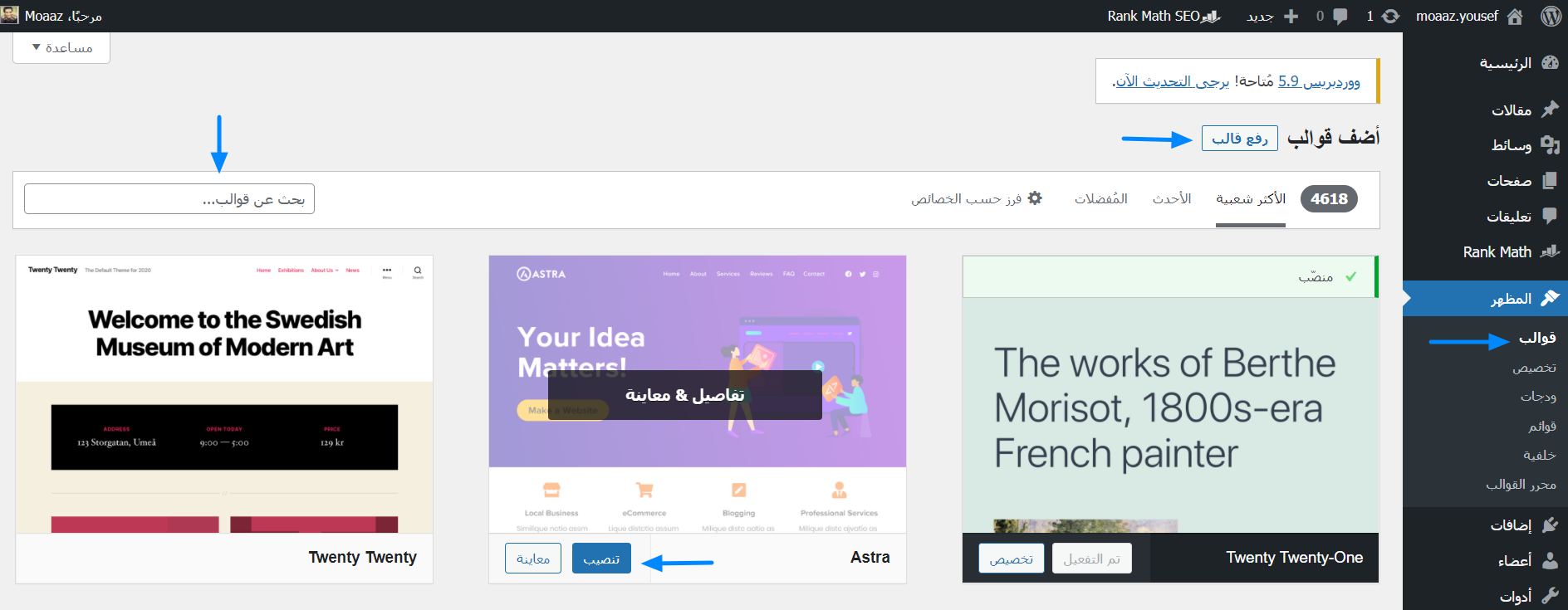Click the رفع قالب upload theme button

(x=1239, y=139)
